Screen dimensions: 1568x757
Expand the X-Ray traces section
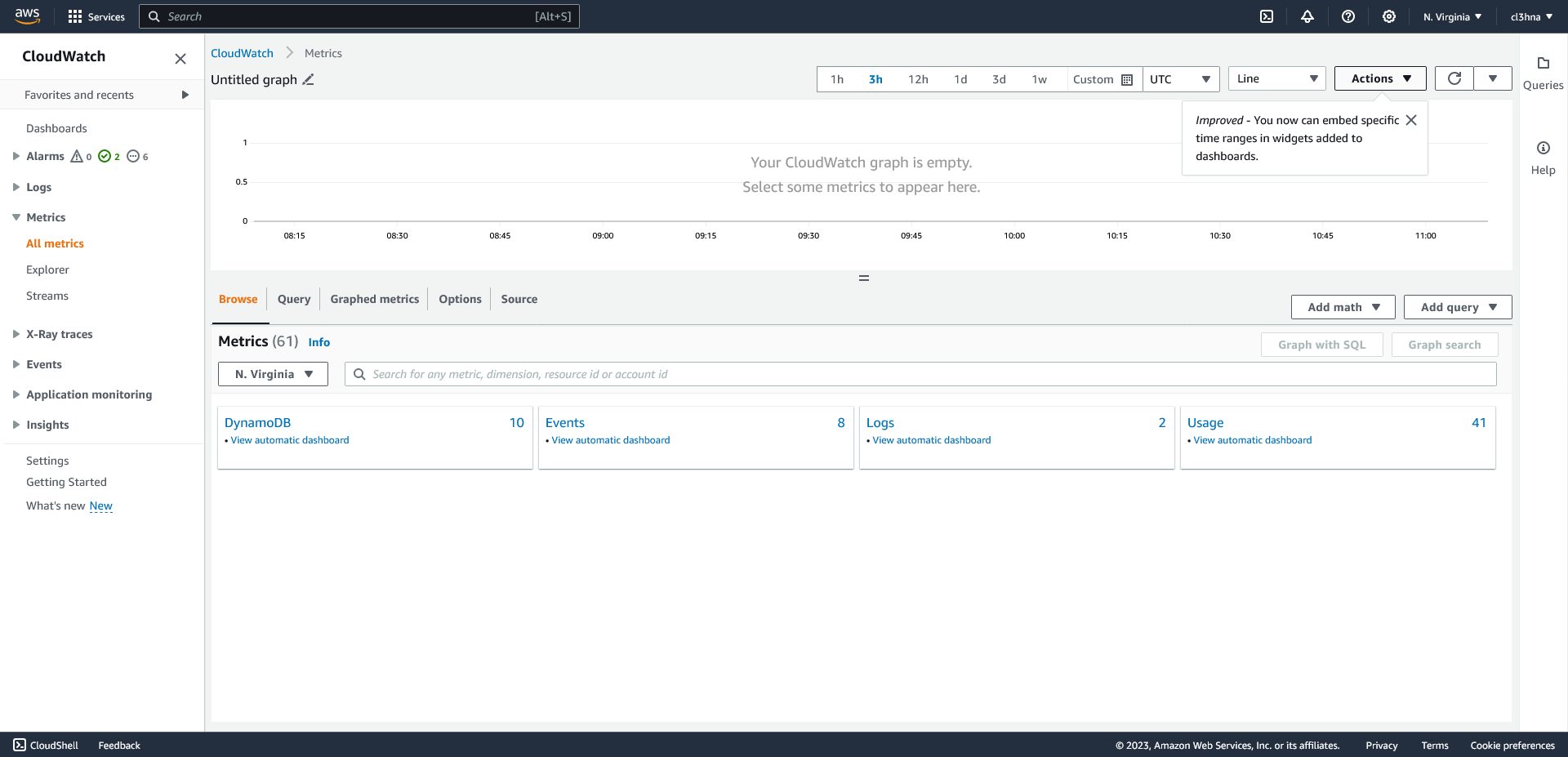point(16,334)
